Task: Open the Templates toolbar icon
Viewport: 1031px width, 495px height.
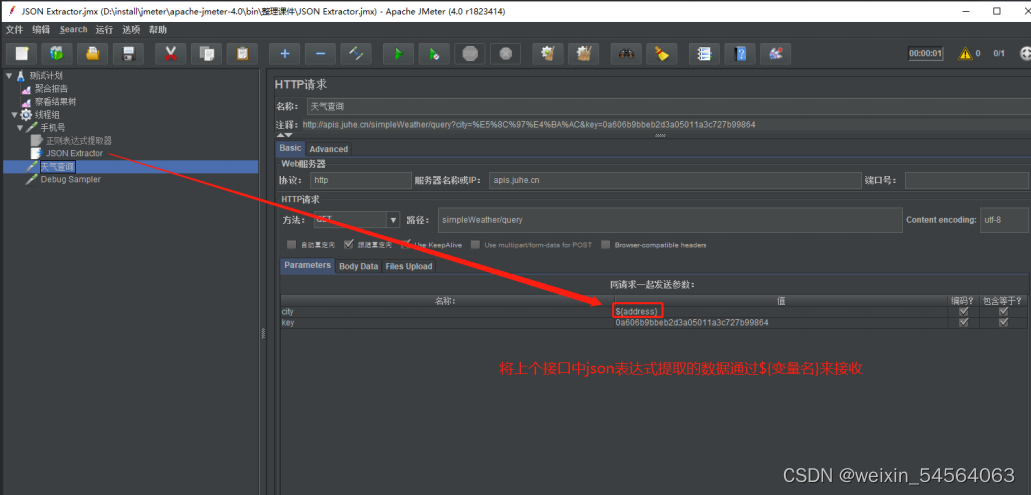Action: point(57,54)
